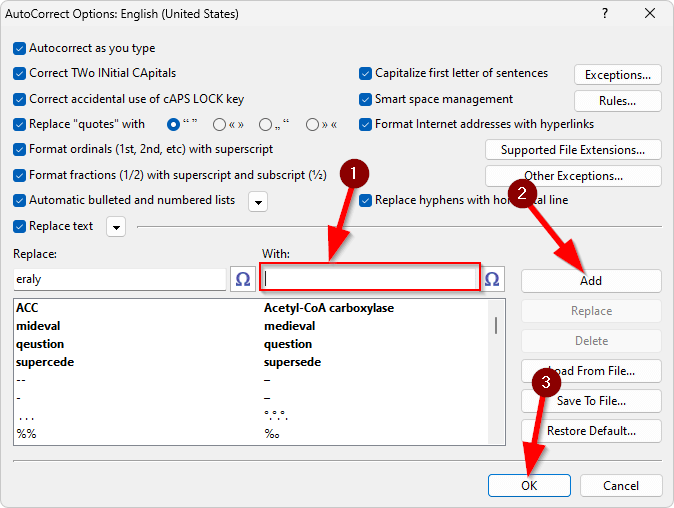Confirm with the OK button
Viewport: 674px width, 508px height.
click(529, 486)
